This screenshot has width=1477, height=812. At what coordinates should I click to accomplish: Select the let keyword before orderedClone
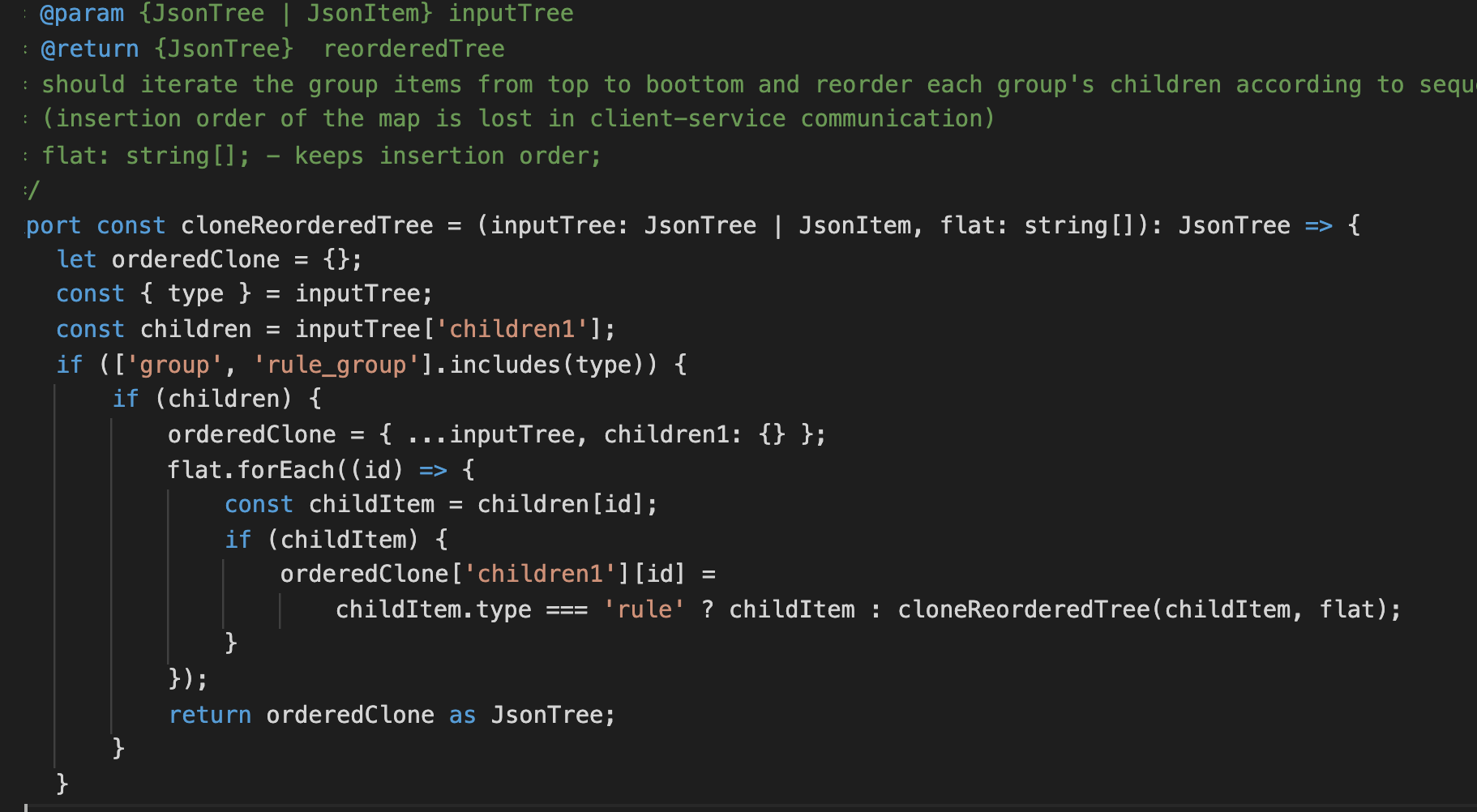click(76, 259)
